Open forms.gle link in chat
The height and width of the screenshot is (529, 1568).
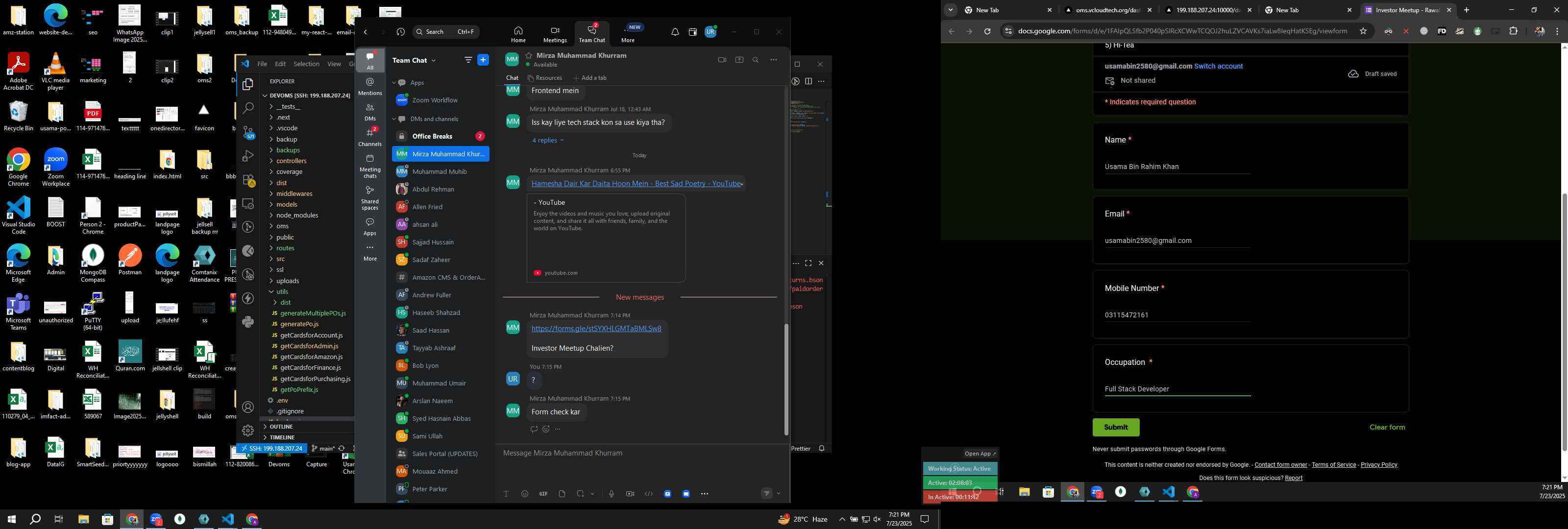[596, 329]
